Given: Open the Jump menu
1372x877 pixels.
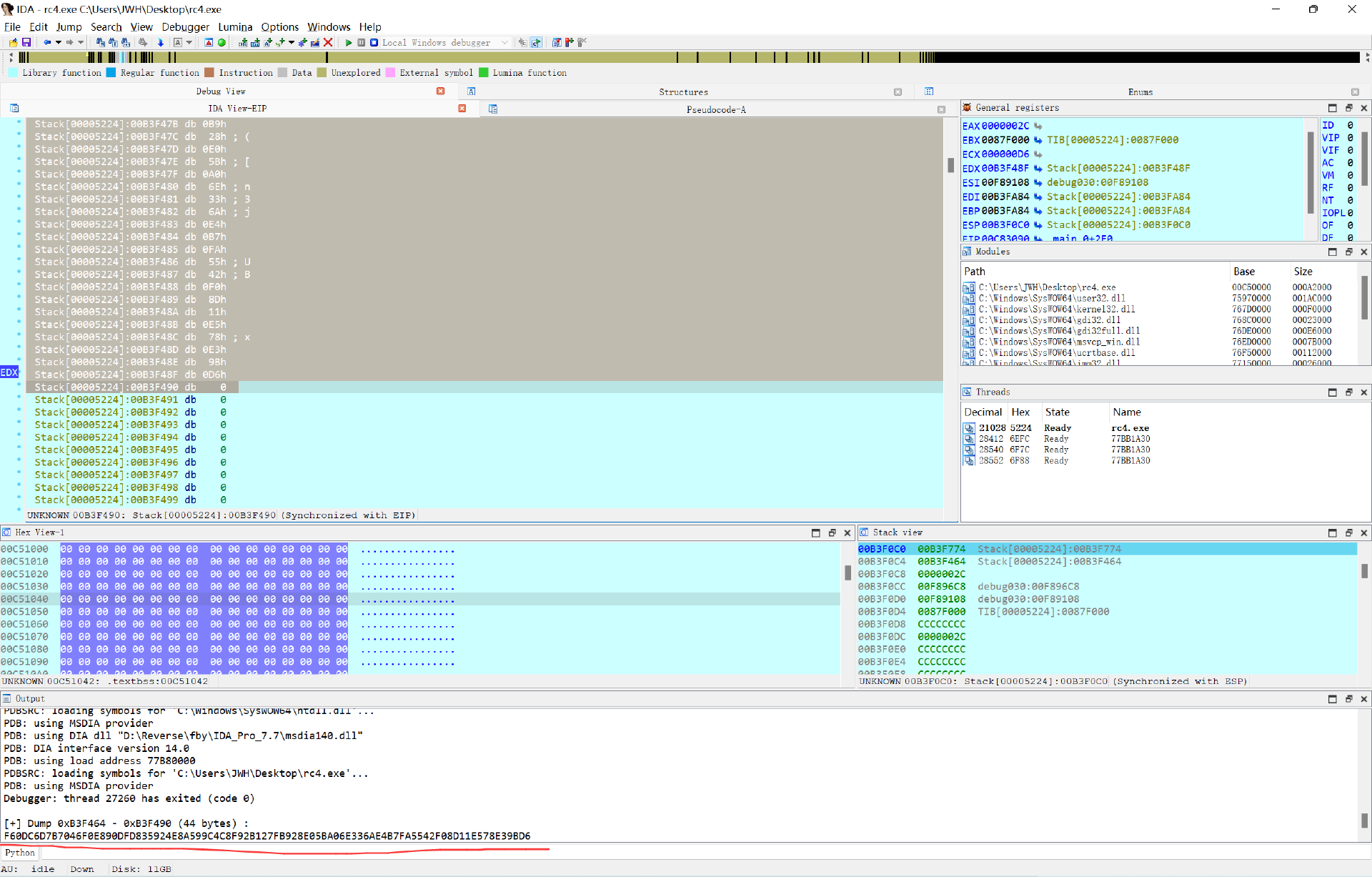Looking at the screenshot, I should coord(69,27).
